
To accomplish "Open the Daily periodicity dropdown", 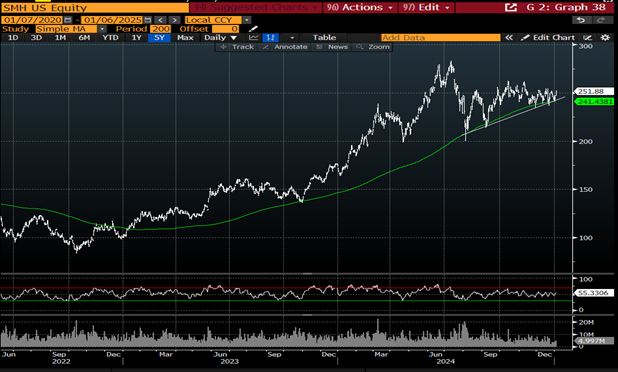I will [220, 38].
